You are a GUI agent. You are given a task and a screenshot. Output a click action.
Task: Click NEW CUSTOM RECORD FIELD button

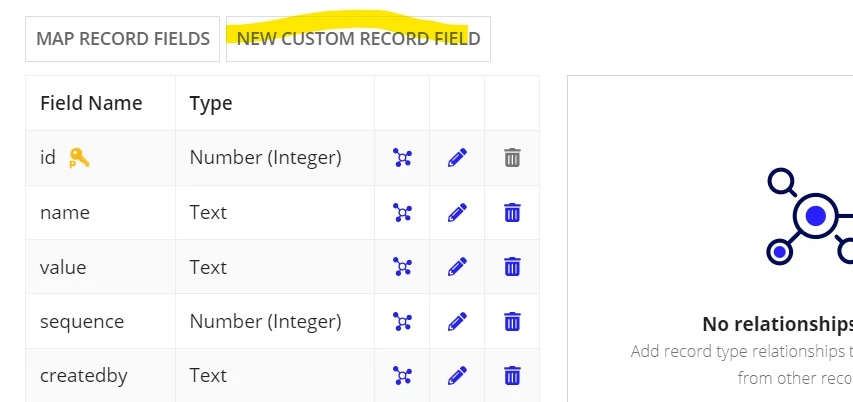358,39
